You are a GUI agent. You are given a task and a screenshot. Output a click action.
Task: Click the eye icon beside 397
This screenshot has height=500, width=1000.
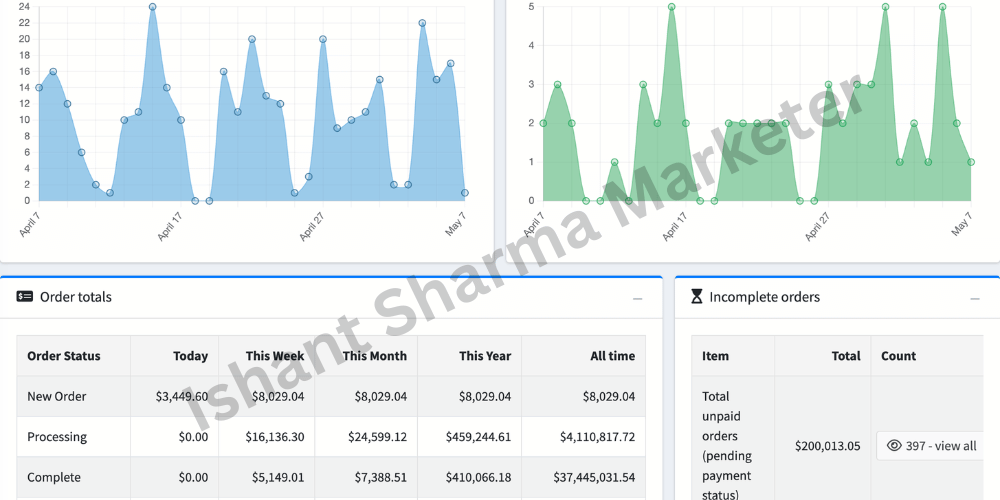pyautogui.click(x=894, y=446)
